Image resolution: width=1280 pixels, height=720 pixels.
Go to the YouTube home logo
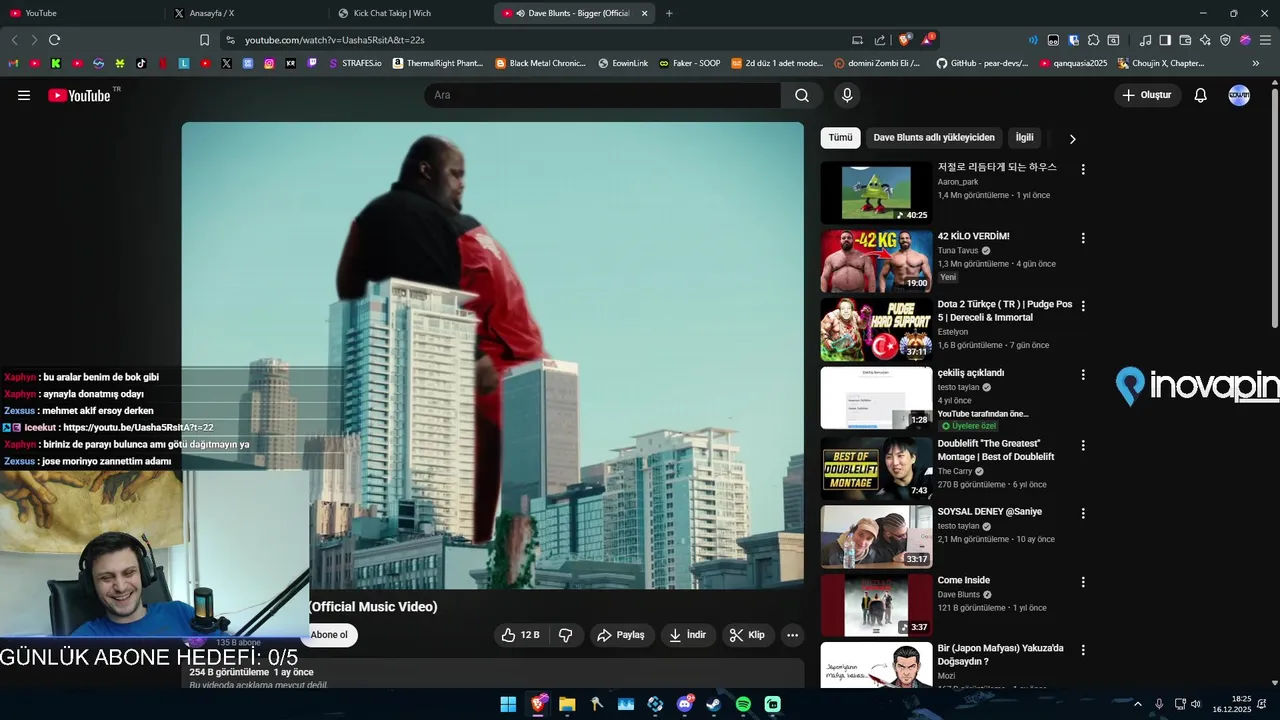[79, 95]
